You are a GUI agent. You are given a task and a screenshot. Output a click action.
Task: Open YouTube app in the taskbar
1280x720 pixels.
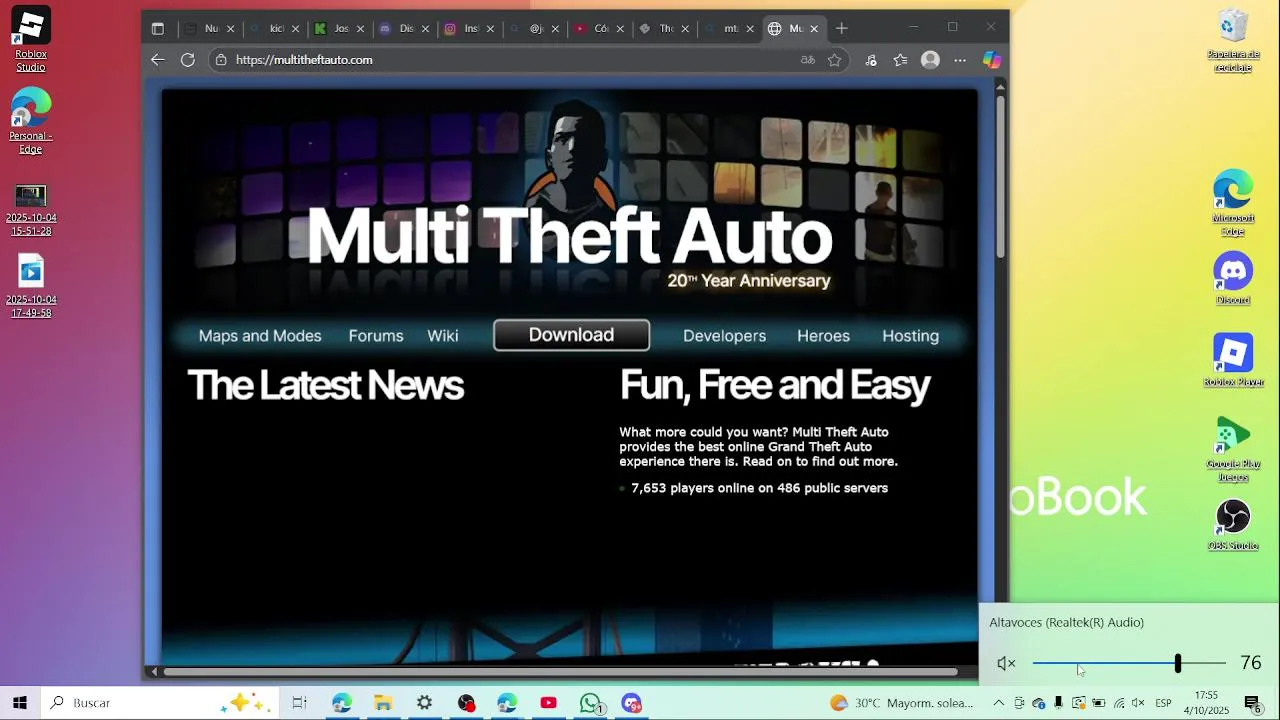(x=548, y=703)
